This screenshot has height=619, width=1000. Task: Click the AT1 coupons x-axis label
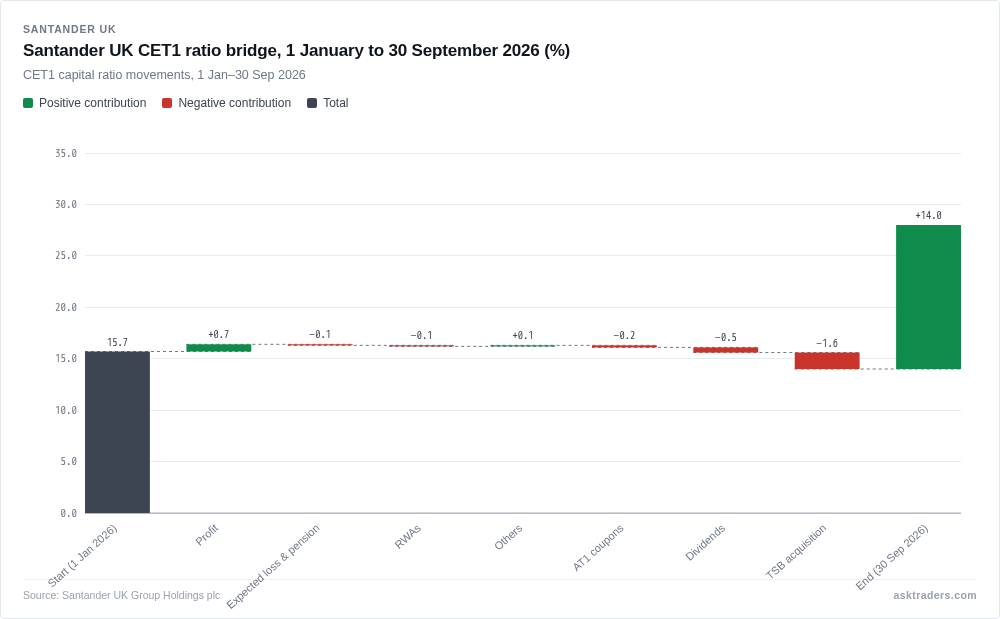point(598,548)
